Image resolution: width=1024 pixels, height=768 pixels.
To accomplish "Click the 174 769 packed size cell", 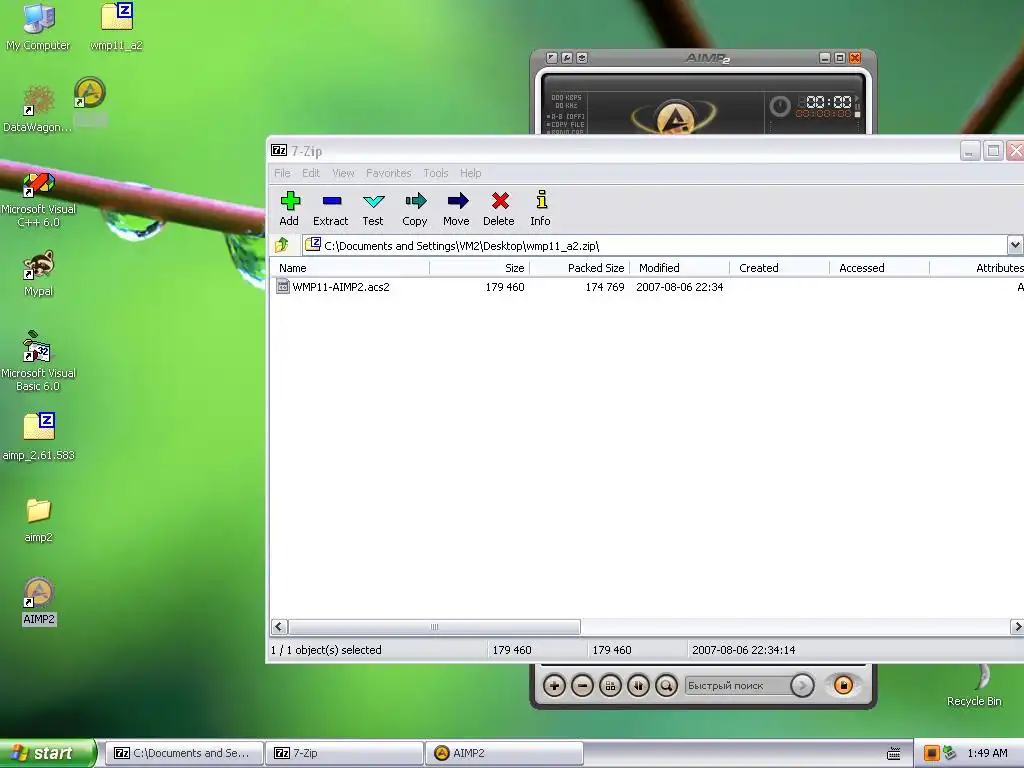I will point(605,287).
